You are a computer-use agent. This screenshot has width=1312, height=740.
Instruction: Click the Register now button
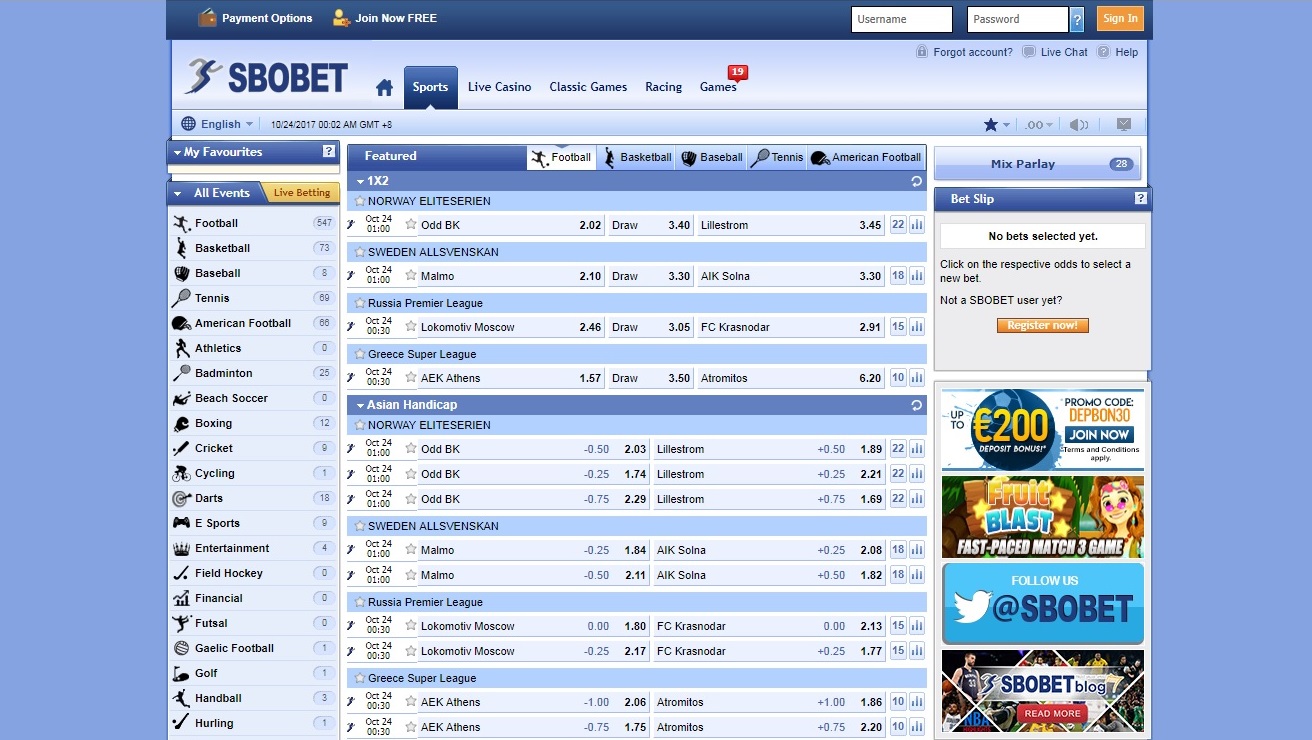1043,325
